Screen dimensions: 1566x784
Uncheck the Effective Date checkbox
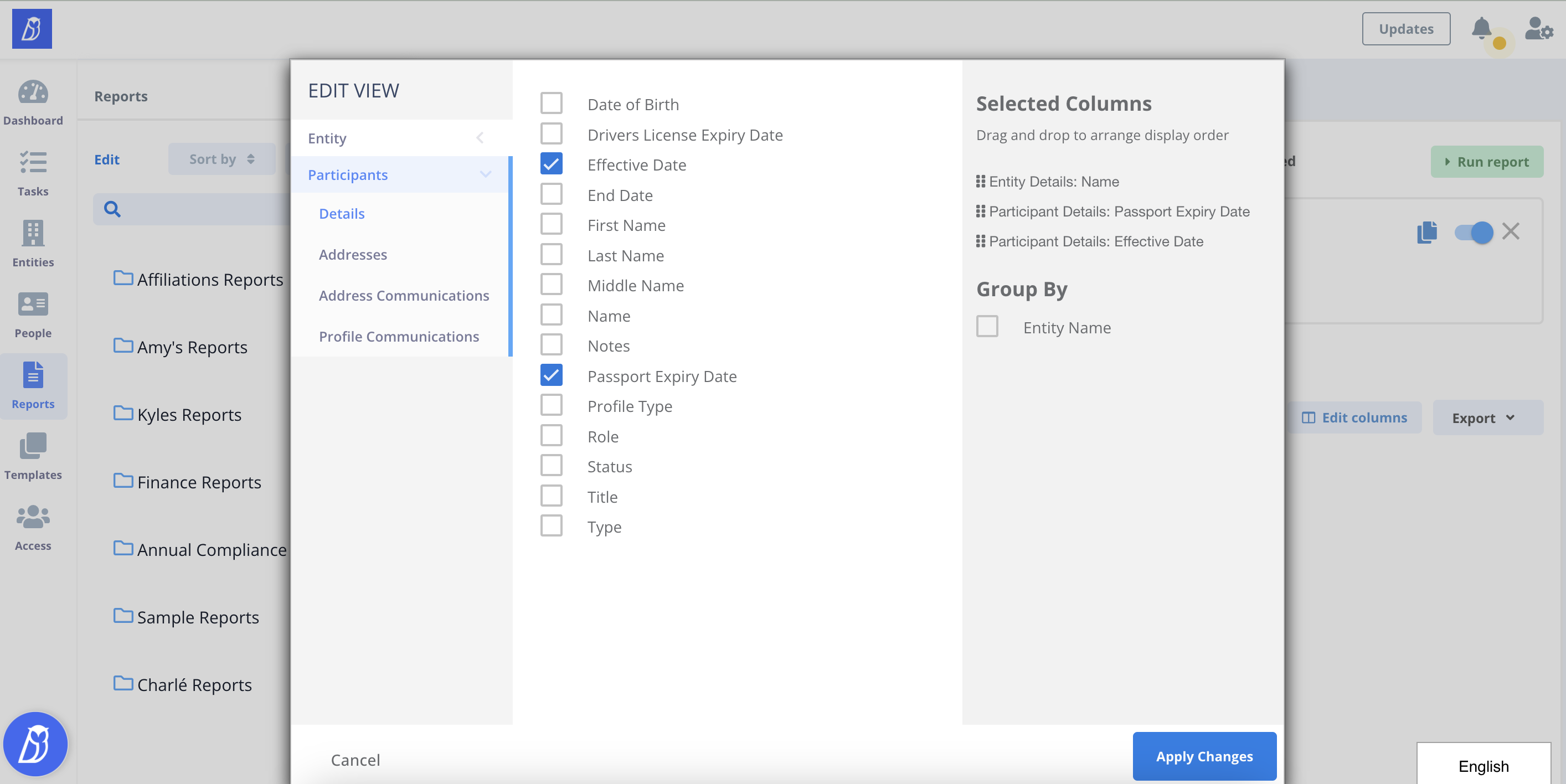(x=552, y=163)
